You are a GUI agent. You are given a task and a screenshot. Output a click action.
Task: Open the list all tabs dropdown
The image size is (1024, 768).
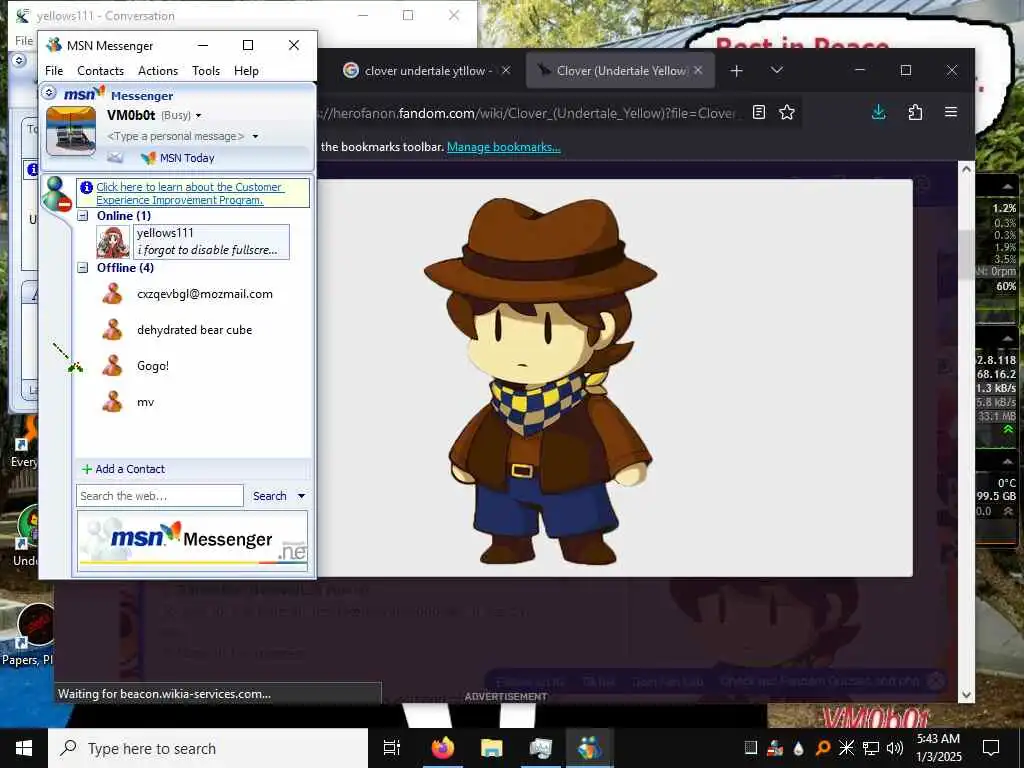776,70
